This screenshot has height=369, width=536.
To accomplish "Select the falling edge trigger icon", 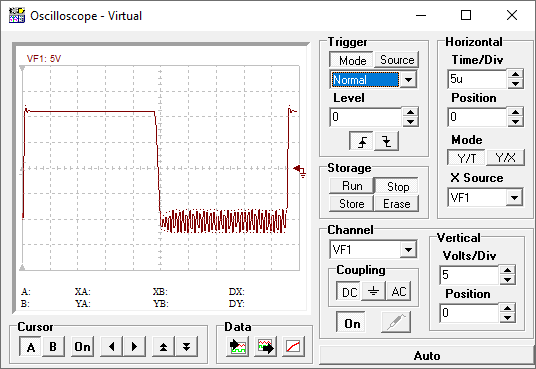I will point(386,141).
